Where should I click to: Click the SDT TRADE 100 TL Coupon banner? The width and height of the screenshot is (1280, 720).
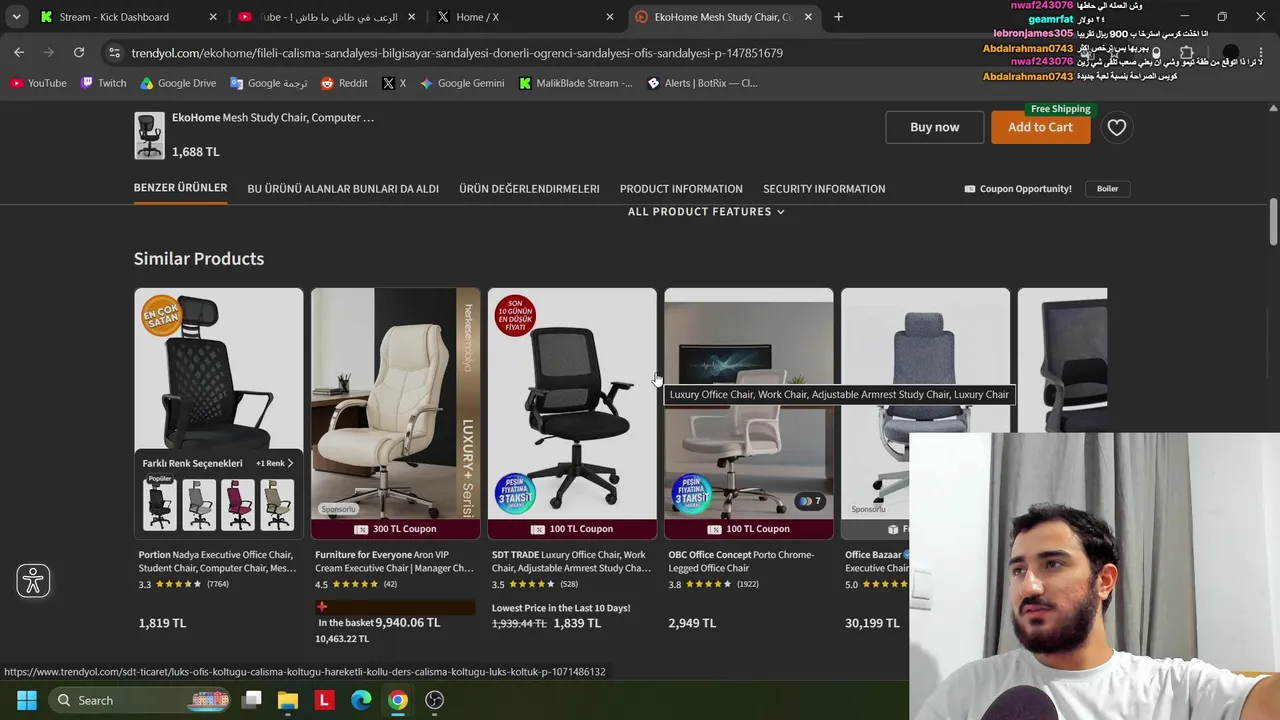click(x=572, y=529)
